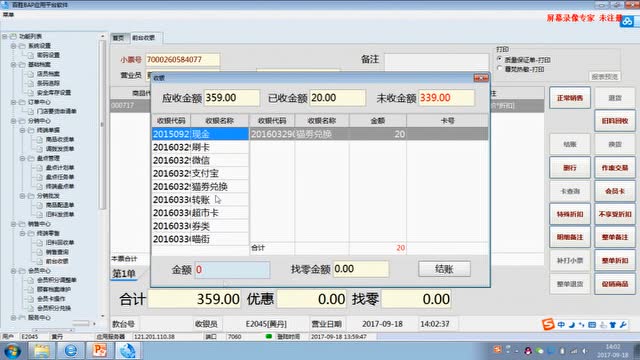Image resolution: width=640 pixels, height=360 pixels.
Task: Collapse the 系统设置 tree node
Action: coord(13,46)
